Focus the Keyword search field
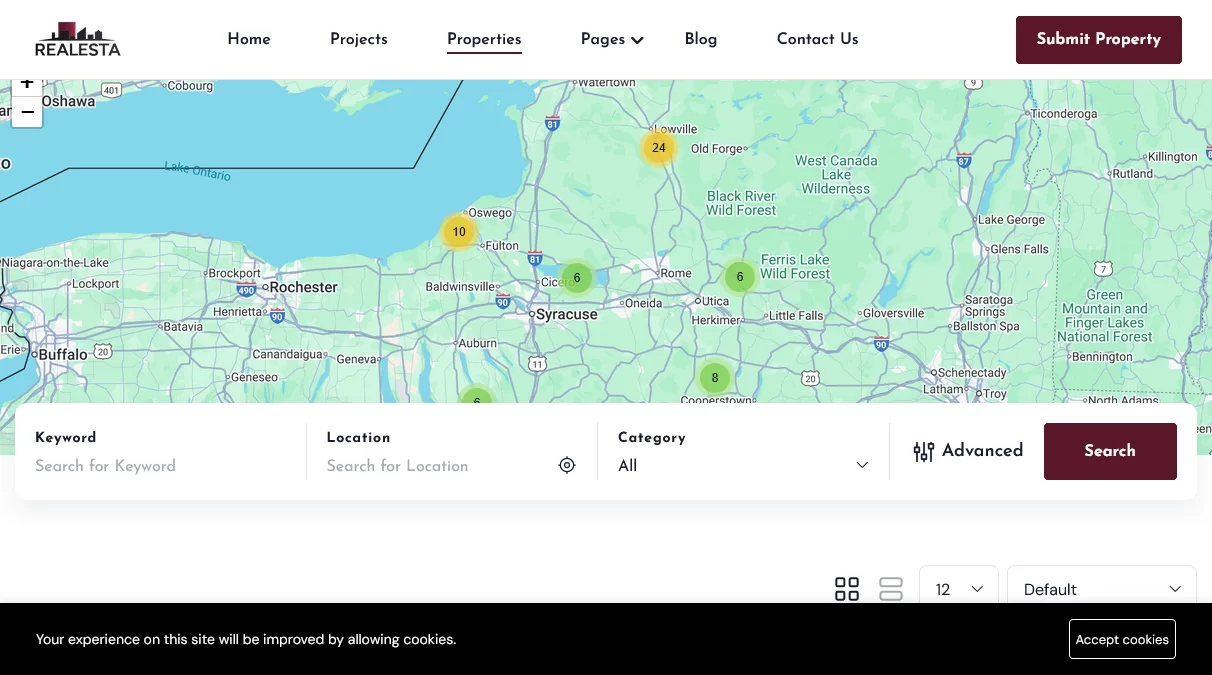This screenshot has width=1212, height=675. [x=160, y=465]
